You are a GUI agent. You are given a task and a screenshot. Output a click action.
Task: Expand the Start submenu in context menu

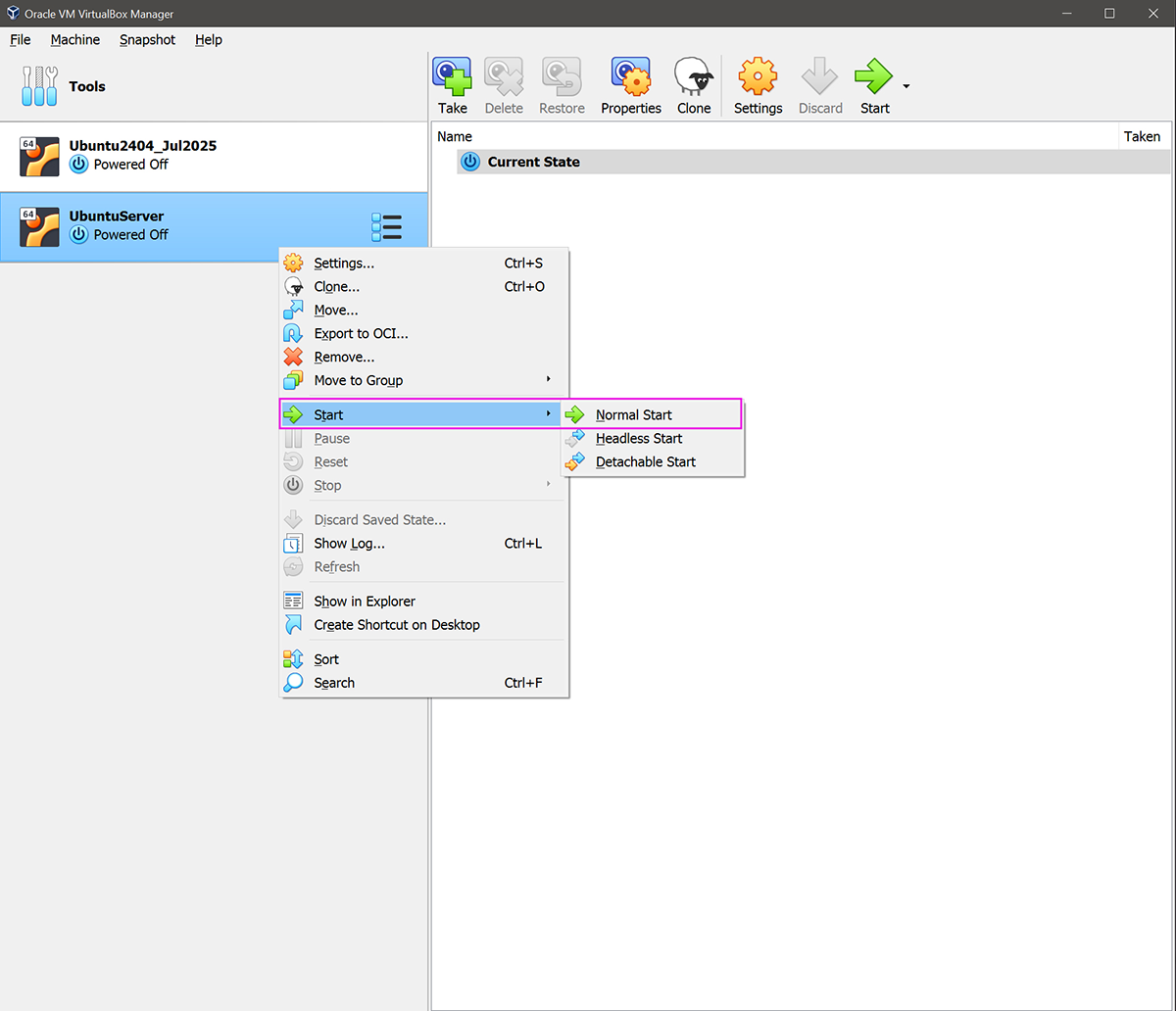421,415
